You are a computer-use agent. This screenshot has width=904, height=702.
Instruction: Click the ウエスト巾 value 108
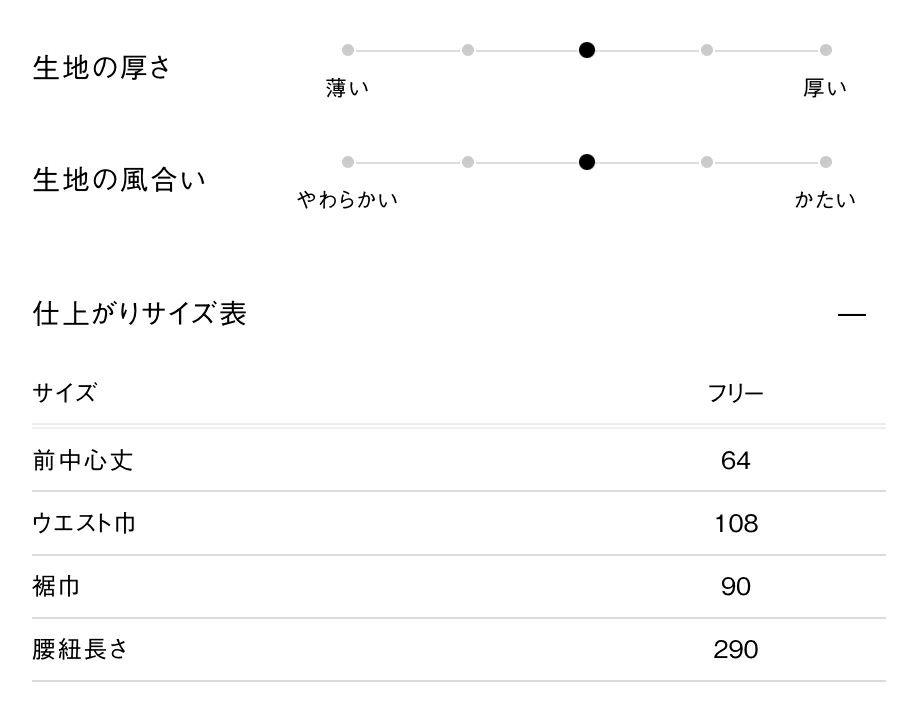[x=736, y=523]
